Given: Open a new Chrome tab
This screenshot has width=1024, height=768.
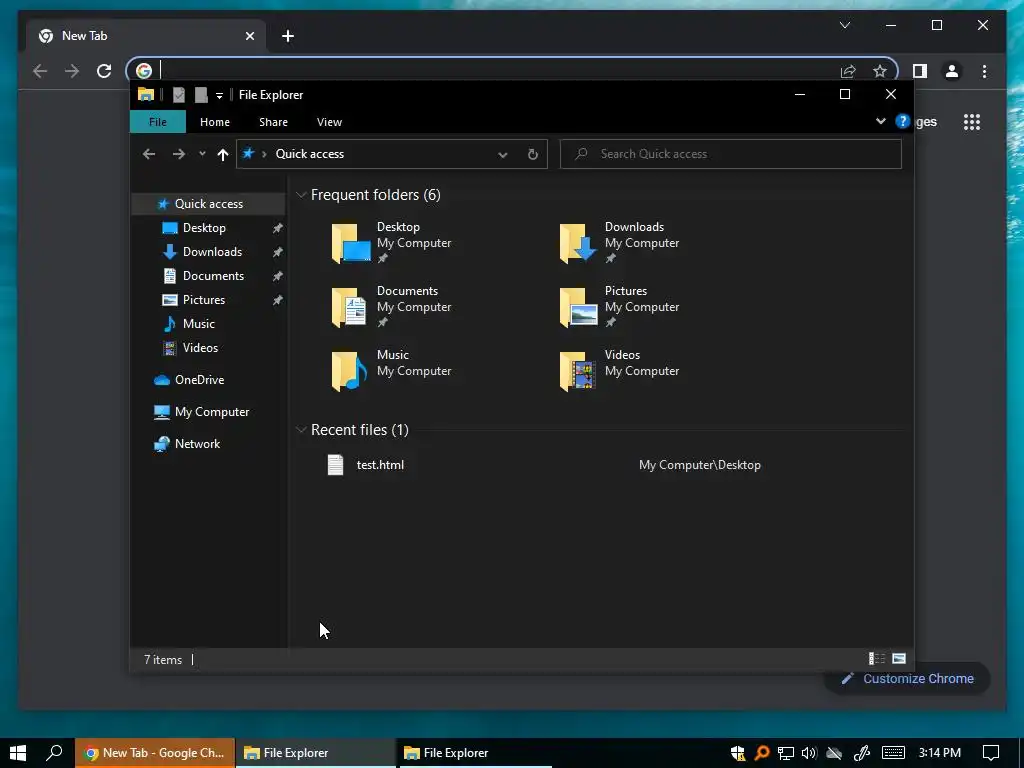Looking at the screenshot, I should pos(288,36).
